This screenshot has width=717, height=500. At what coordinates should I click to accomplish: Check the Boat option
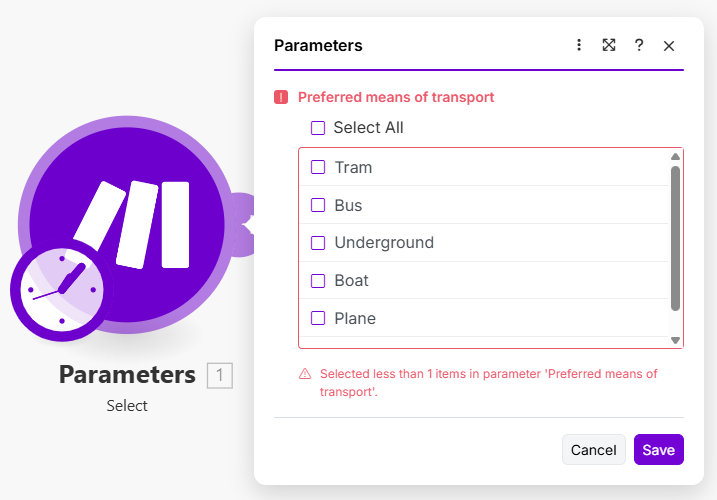pyautogui.click(x=318, y=281)
